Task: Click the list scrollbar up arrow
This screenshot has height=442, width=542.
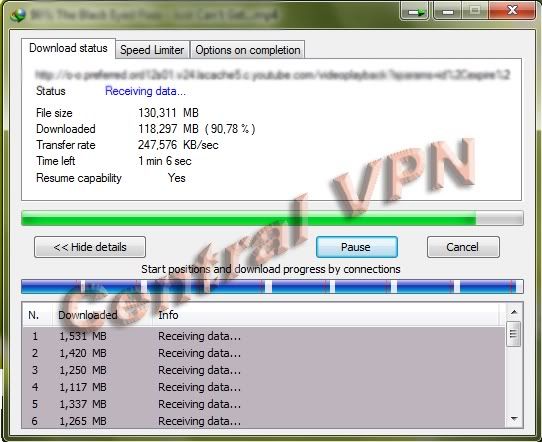Action: pyautogui.click(x=514, y=312)
